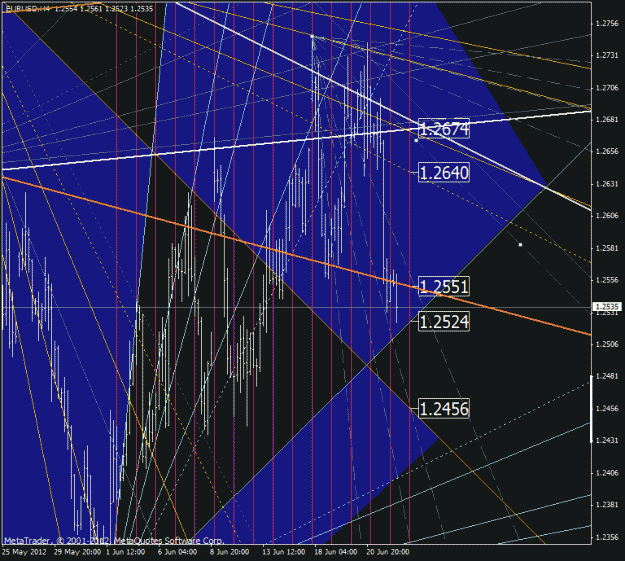Click the 1.2681 price scale value
Image resolution: width=625 pixels, height=561 pixels.
[x=607, y=120]
